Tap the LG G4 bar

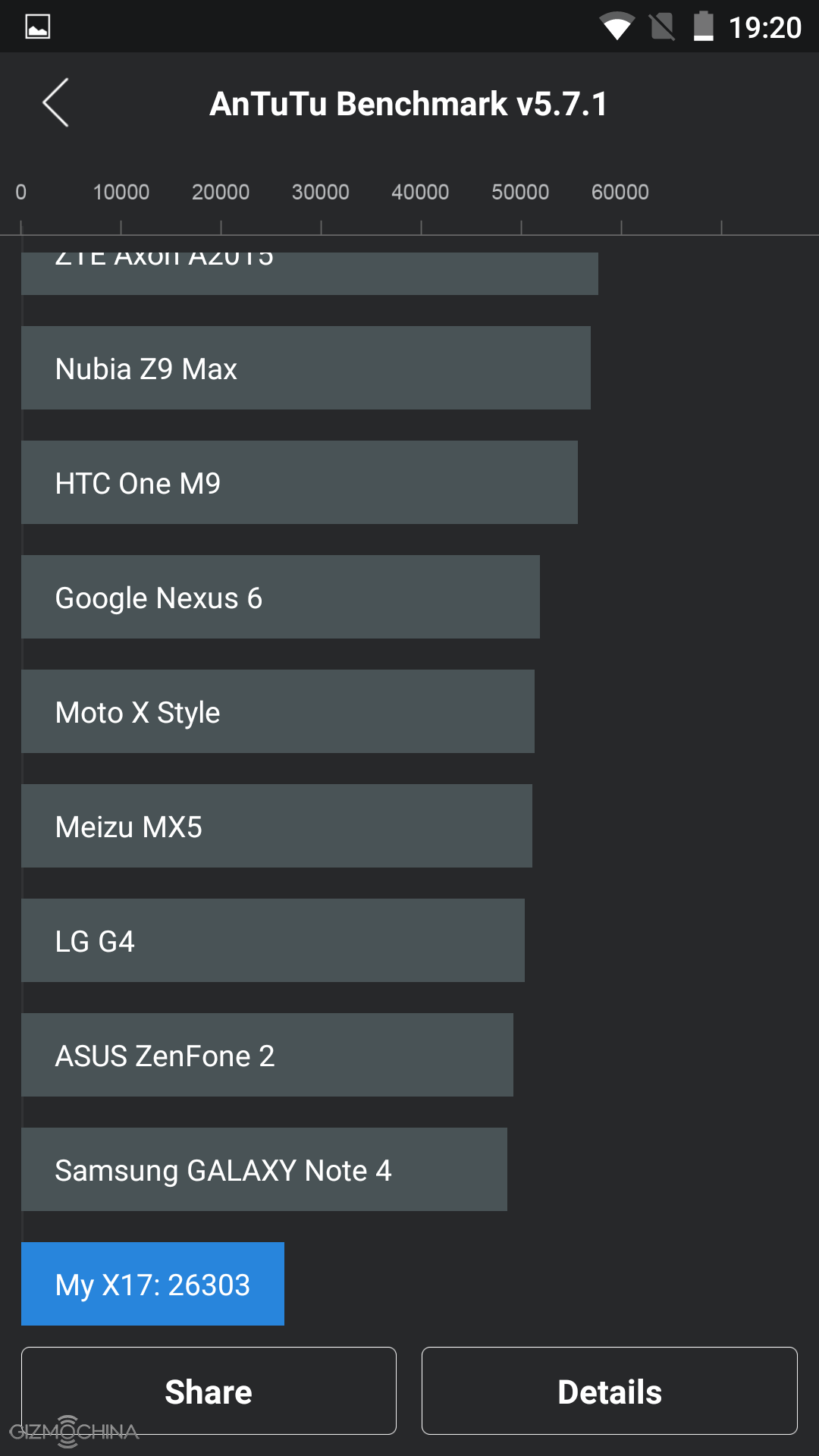point(273,940)
